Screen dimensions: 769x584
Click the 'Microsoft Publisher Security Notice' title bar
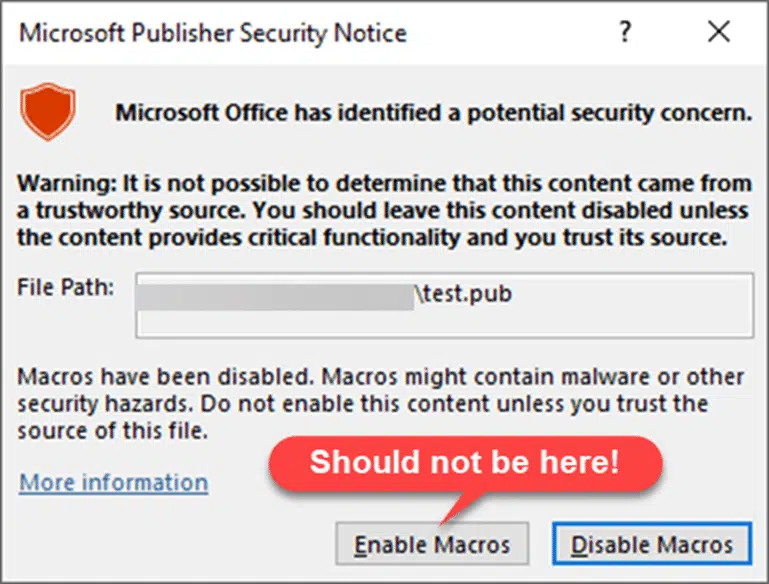314,33
